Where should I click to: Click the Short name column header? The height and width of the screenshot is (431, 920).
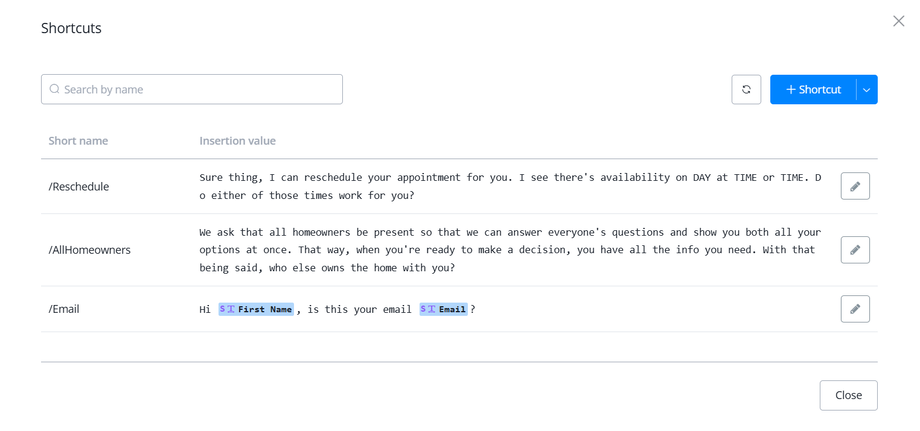tap(78, 141)
